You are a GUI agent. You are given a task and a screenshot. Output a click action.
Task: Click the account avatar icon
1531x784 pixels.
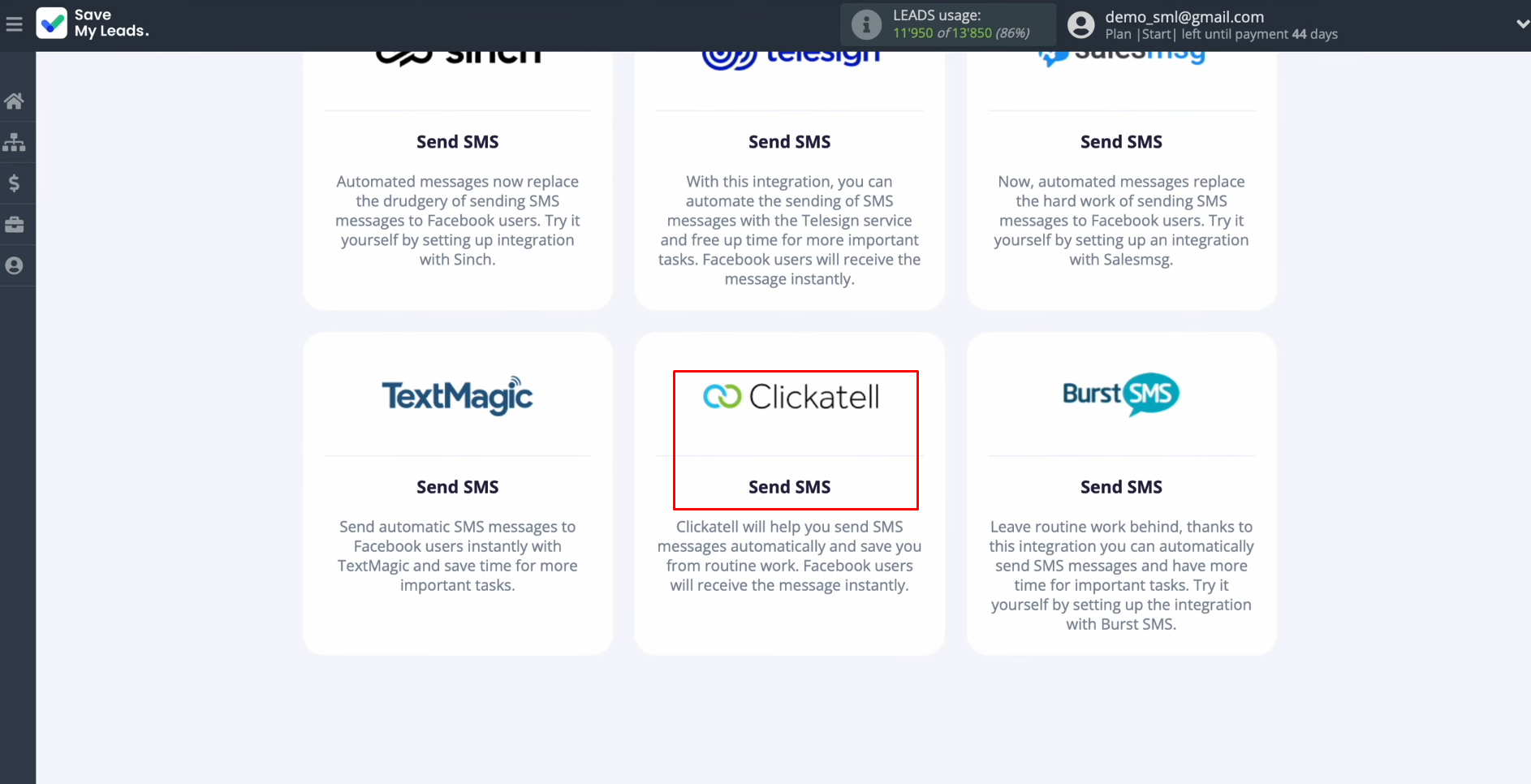(1080, 25)
